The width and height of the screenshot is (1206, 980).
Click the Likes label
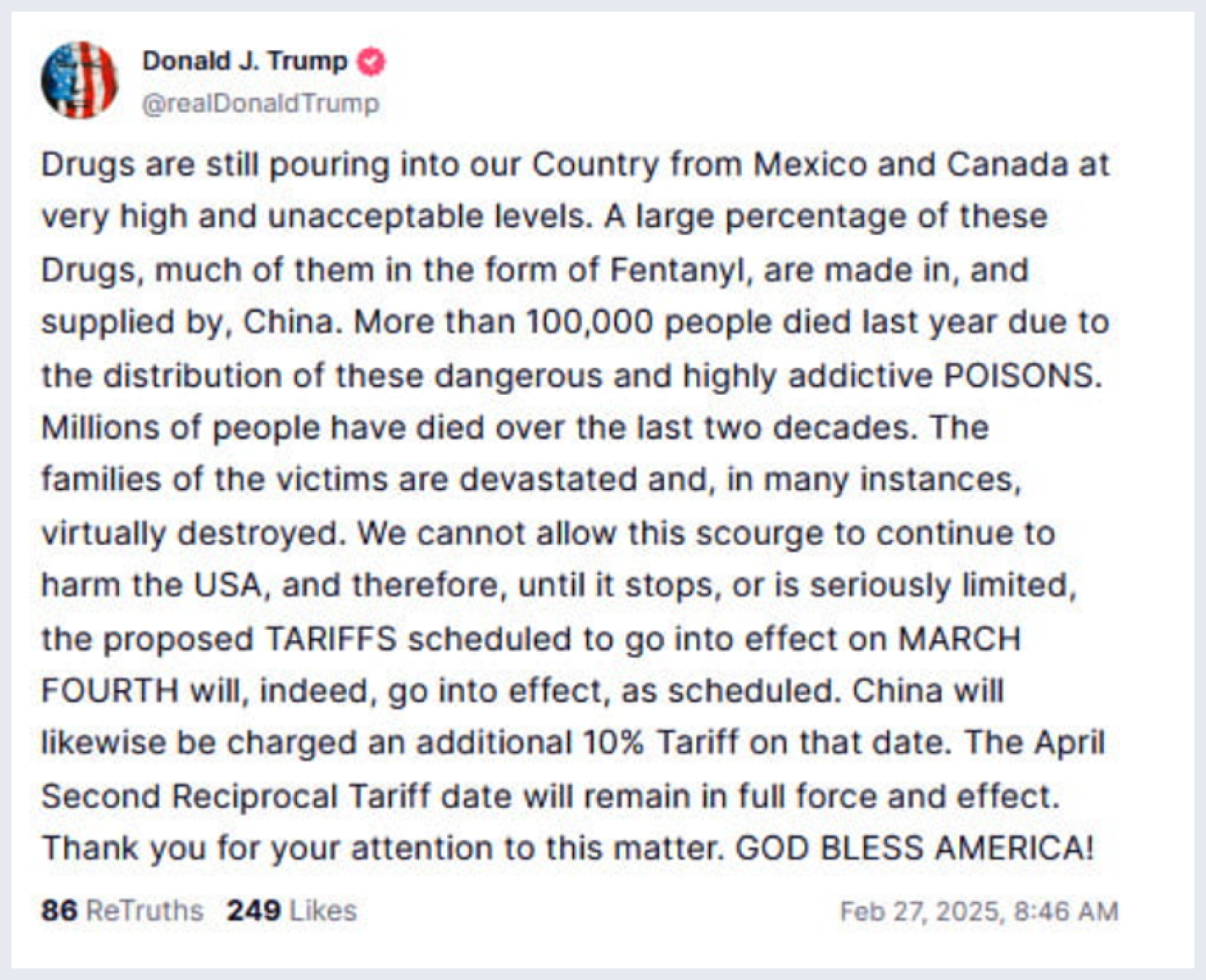[323, 910]
